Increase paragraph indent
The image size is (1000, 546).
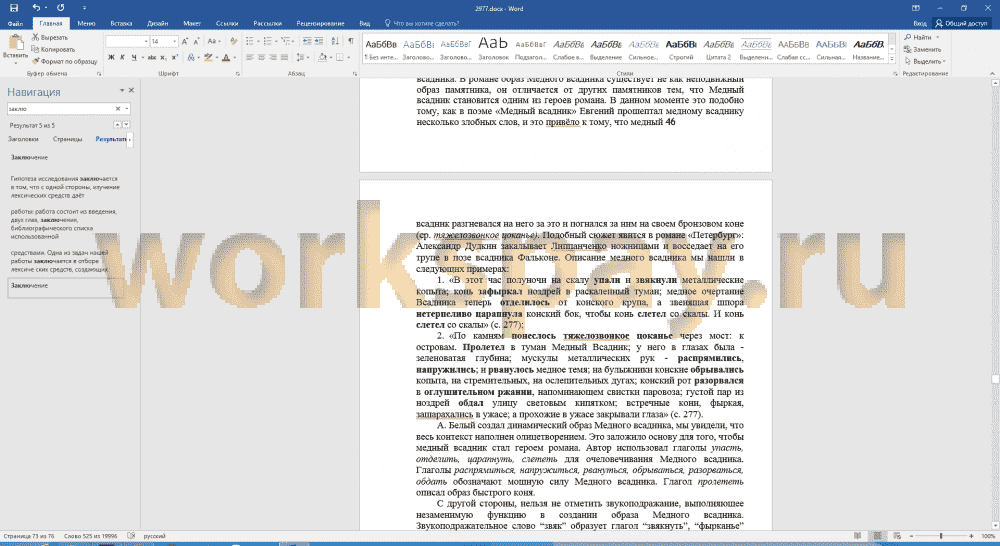[x=320, y=41]
